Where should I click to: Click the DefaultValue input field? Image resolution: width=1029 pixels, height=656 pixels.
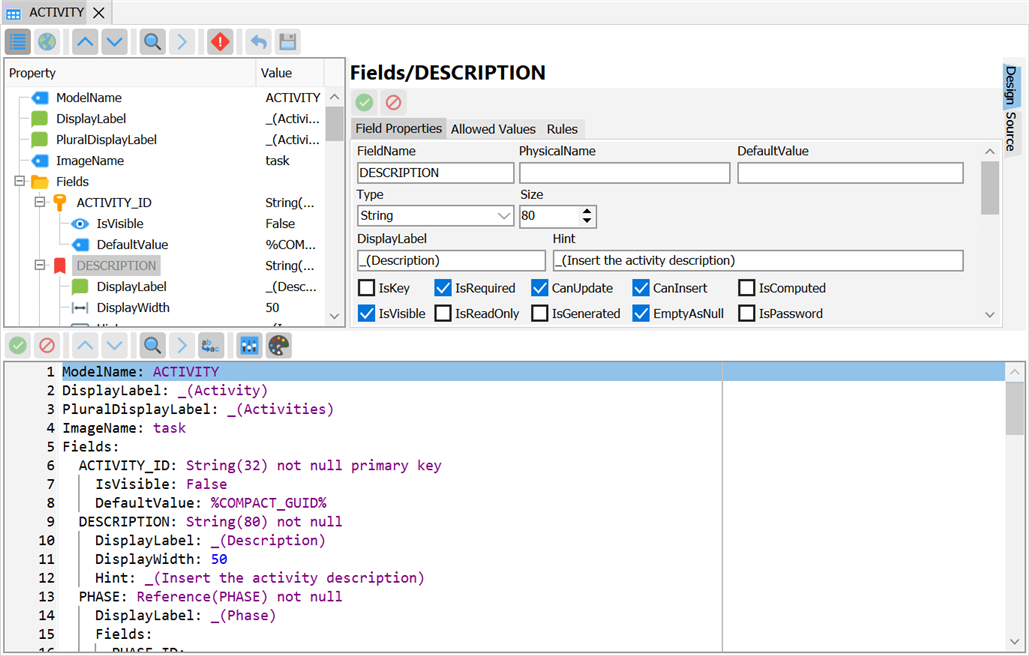850,173
